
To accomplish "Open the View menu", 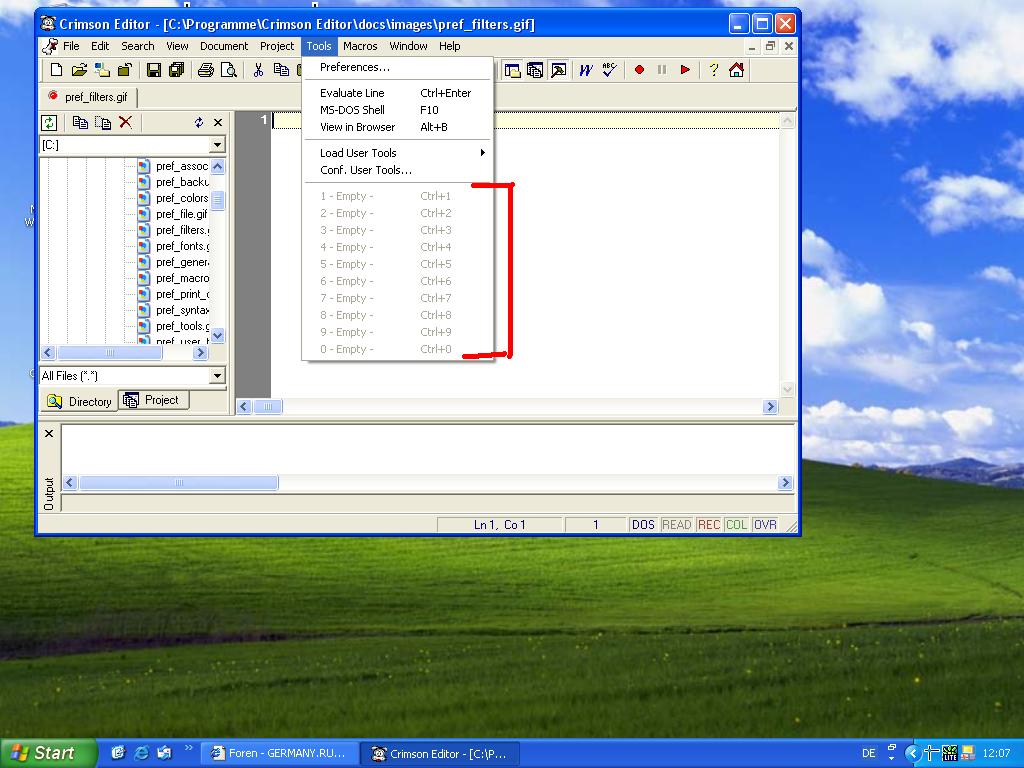I will pos(177,46).
